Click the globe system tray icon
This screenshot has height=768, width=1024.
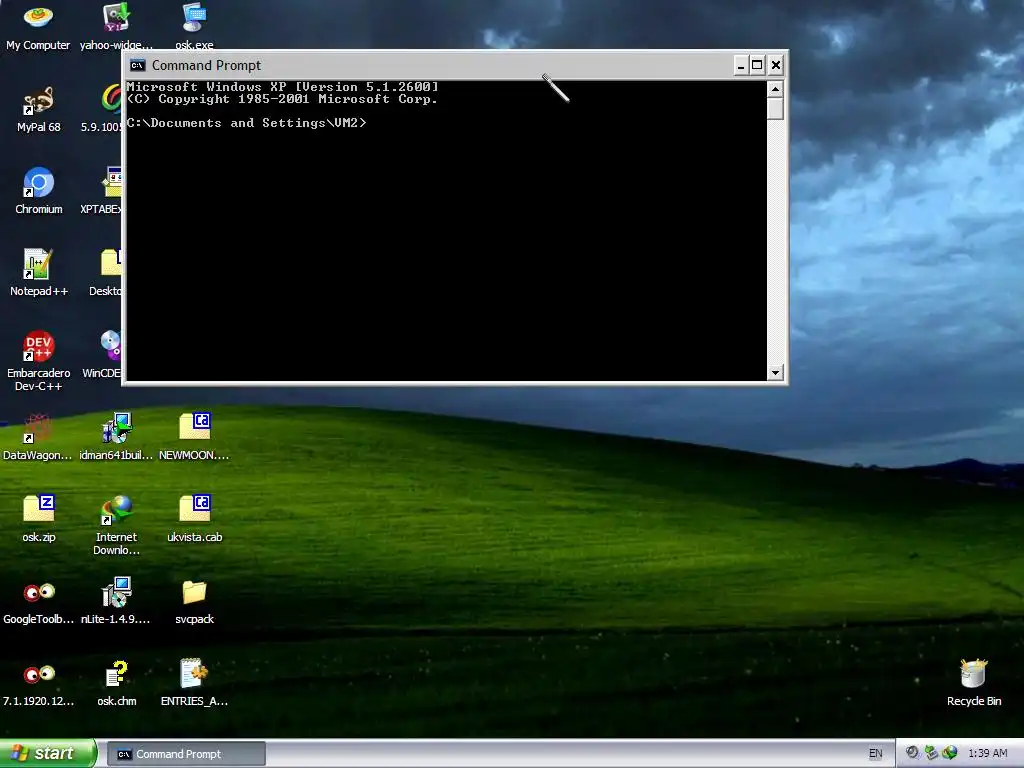(x=950, y=753)
